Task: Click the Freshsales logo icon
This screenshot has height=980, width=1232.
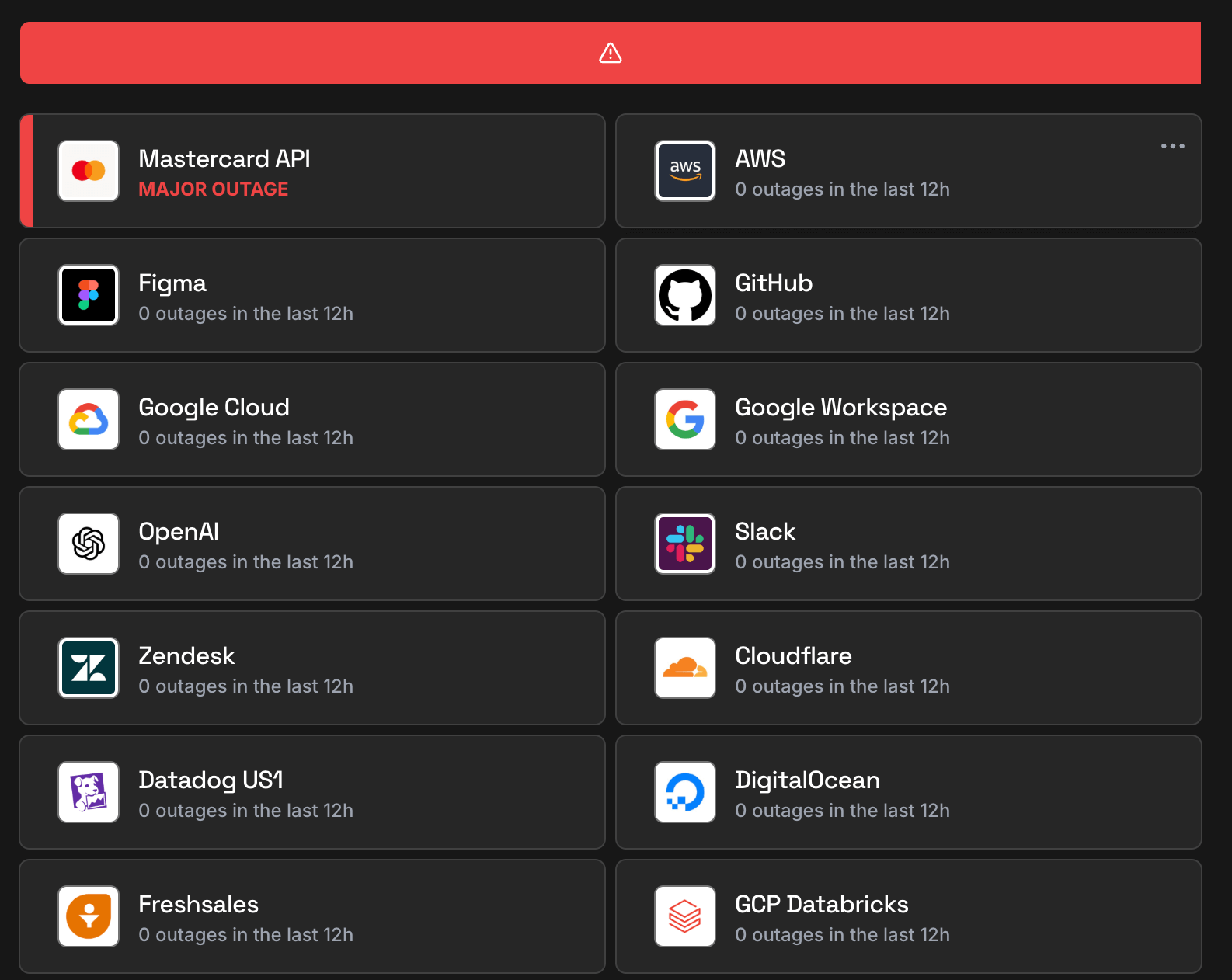Action: [89, 916]
